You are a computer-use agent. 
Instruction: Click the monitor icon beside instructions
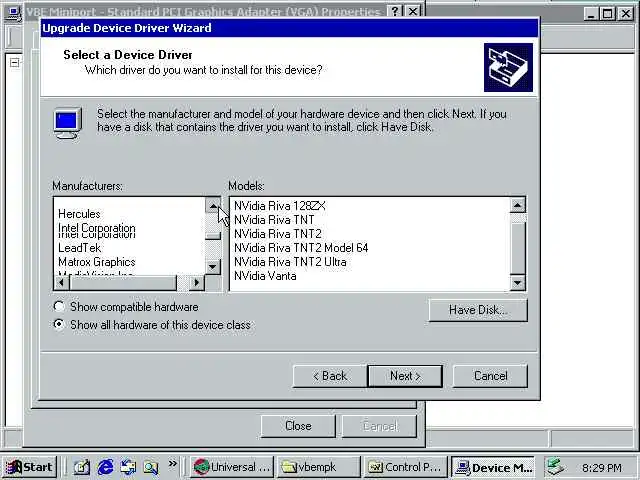tap(68, 123)
